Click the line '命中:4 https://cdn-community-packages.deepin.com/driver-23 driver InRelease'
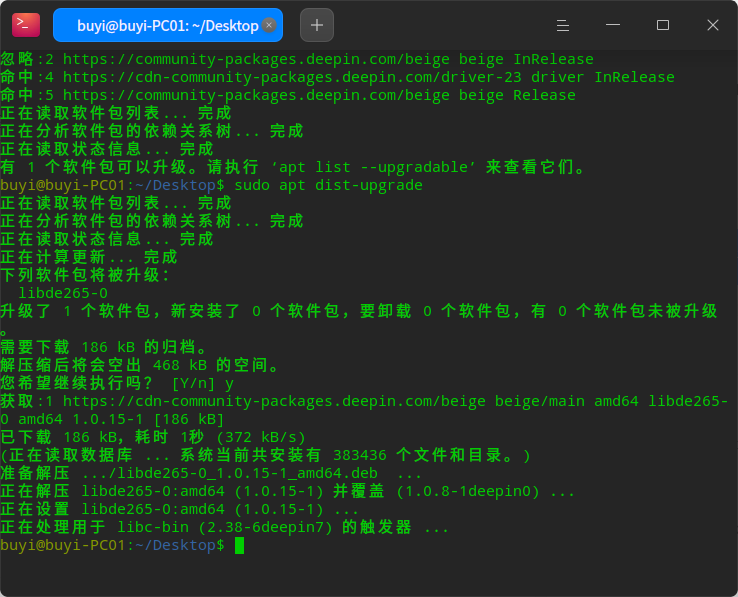Screen dimensions: 738x597 tap(337, 77)
